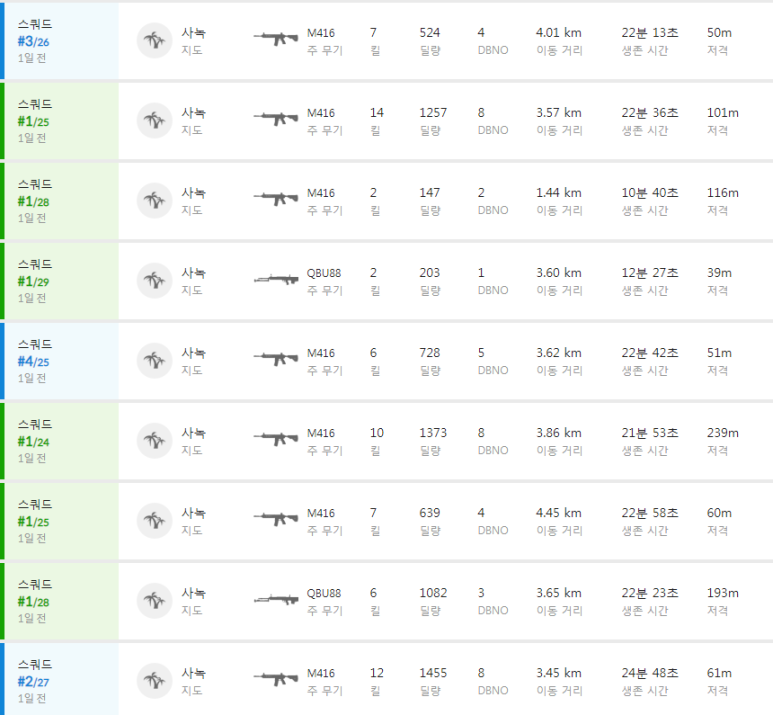The width and height of the screenshot is (773, 715).
Task: Click the map icon in the #2/27 match
Action: pos(154,680)
